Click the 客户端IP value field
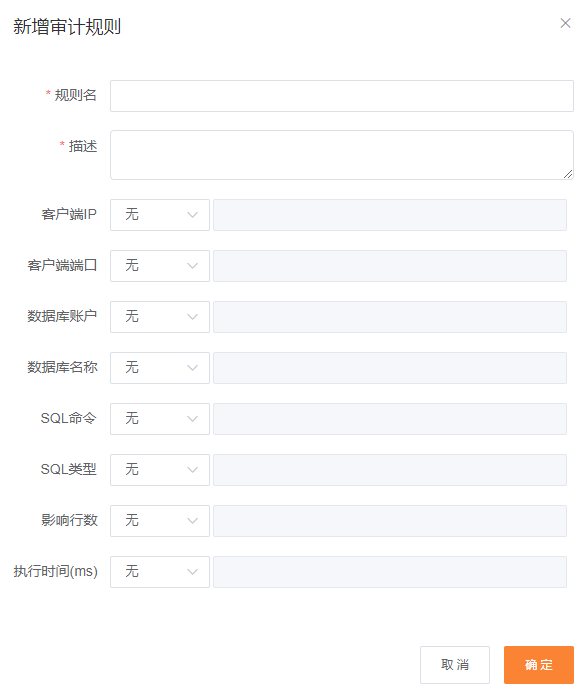This screenshot has height=699, width=579. tap(390, 215)
